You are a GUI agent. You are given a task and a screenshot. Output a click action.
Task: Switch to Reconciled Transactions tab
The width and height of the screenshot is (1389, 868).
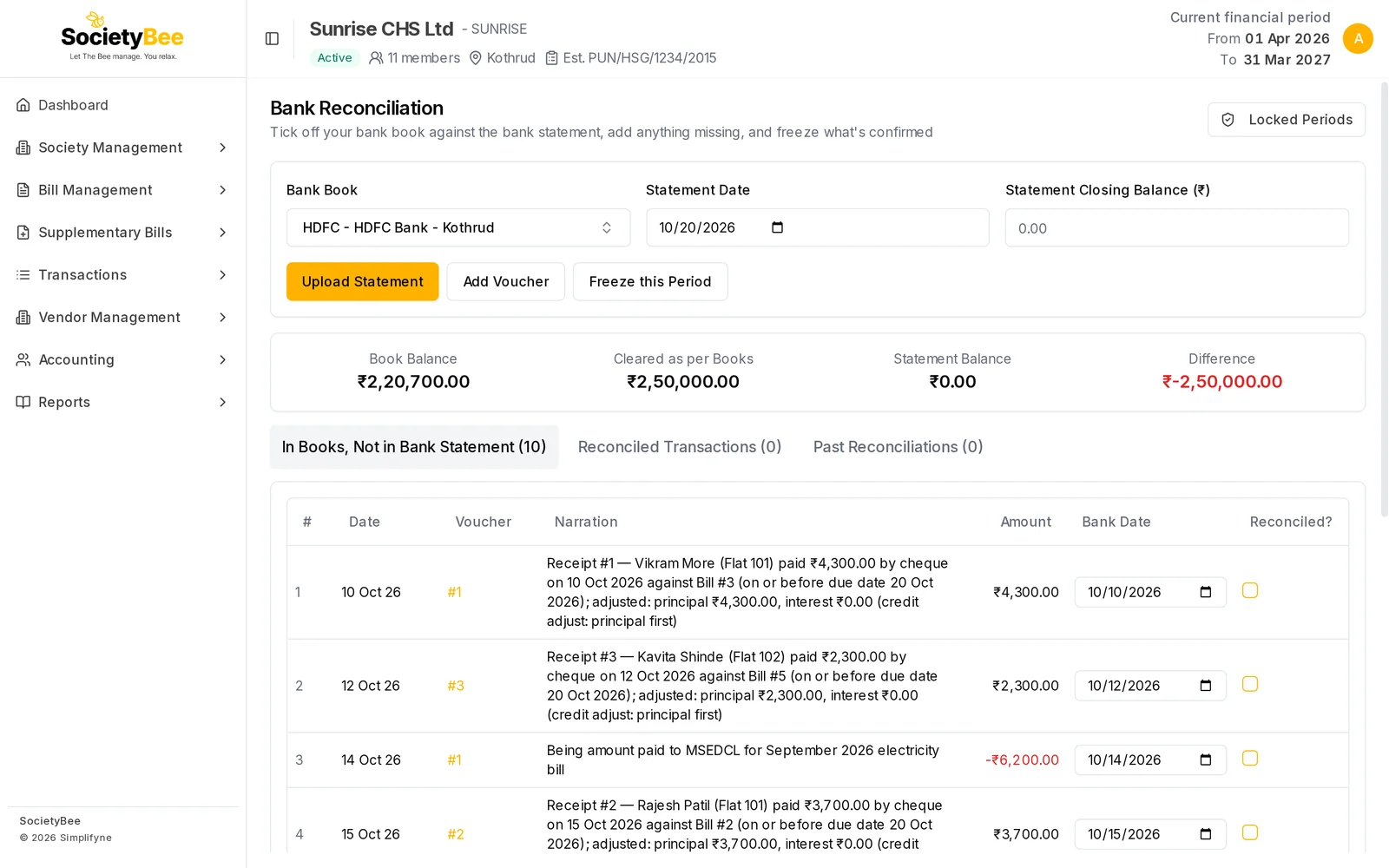point(680,447)
